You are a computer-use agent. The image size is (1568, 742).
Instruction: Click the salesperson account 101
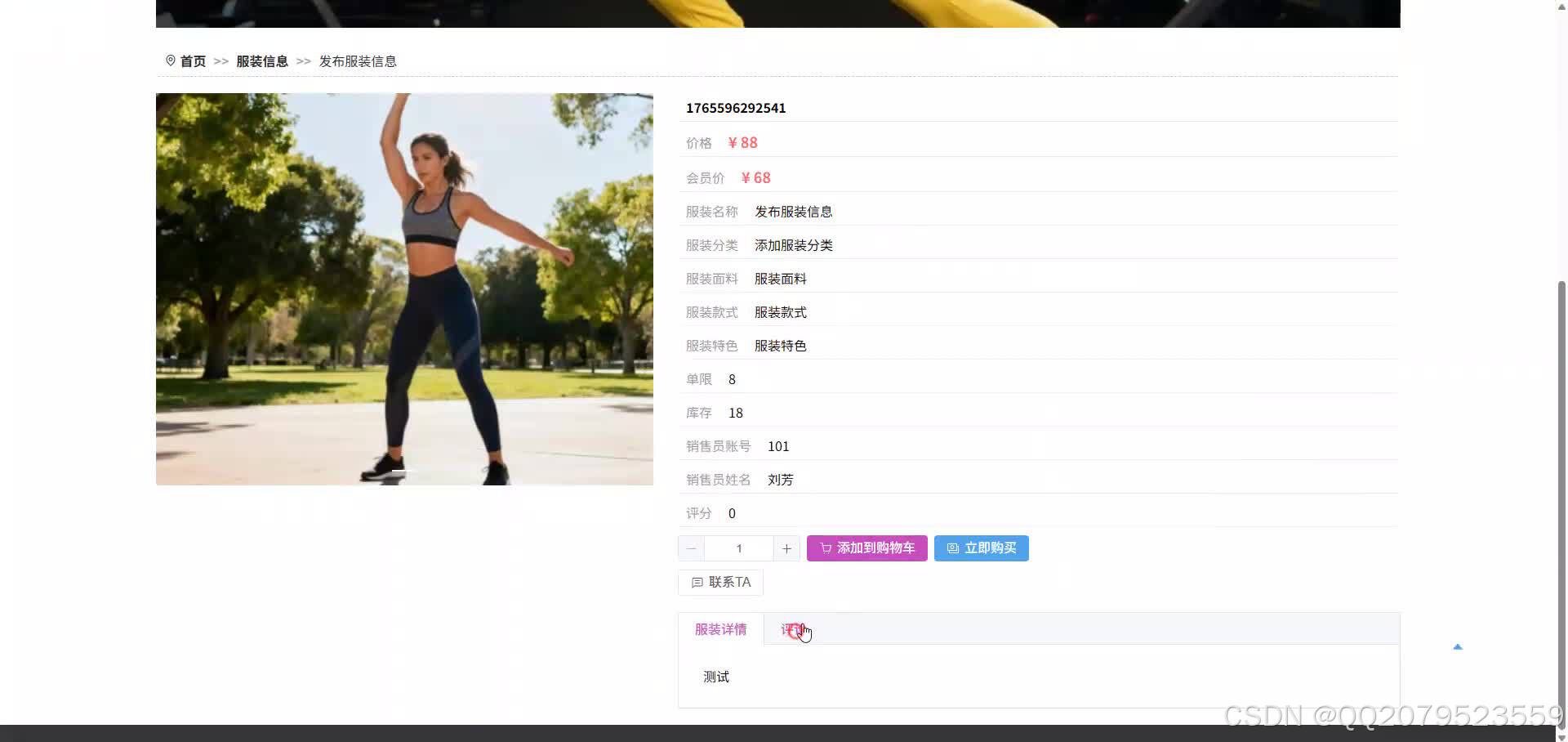point(778,446)
